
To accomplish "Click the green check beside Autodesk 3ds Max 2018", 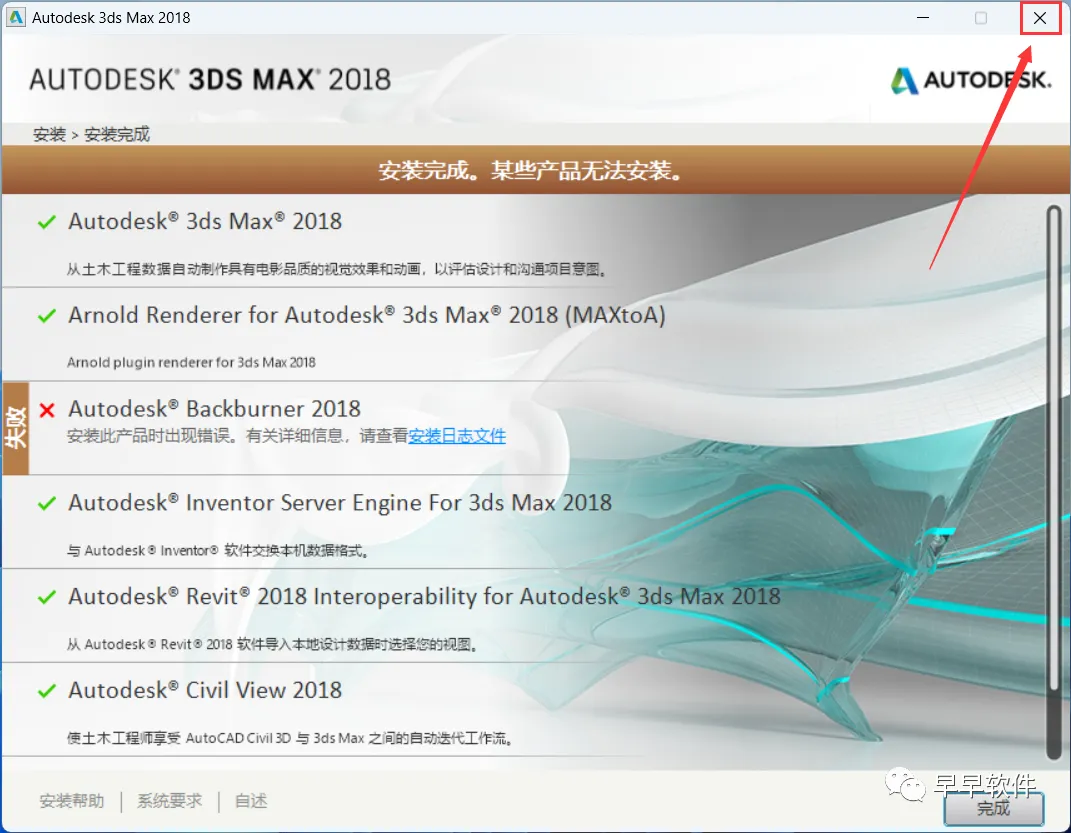I will point(46,222).
